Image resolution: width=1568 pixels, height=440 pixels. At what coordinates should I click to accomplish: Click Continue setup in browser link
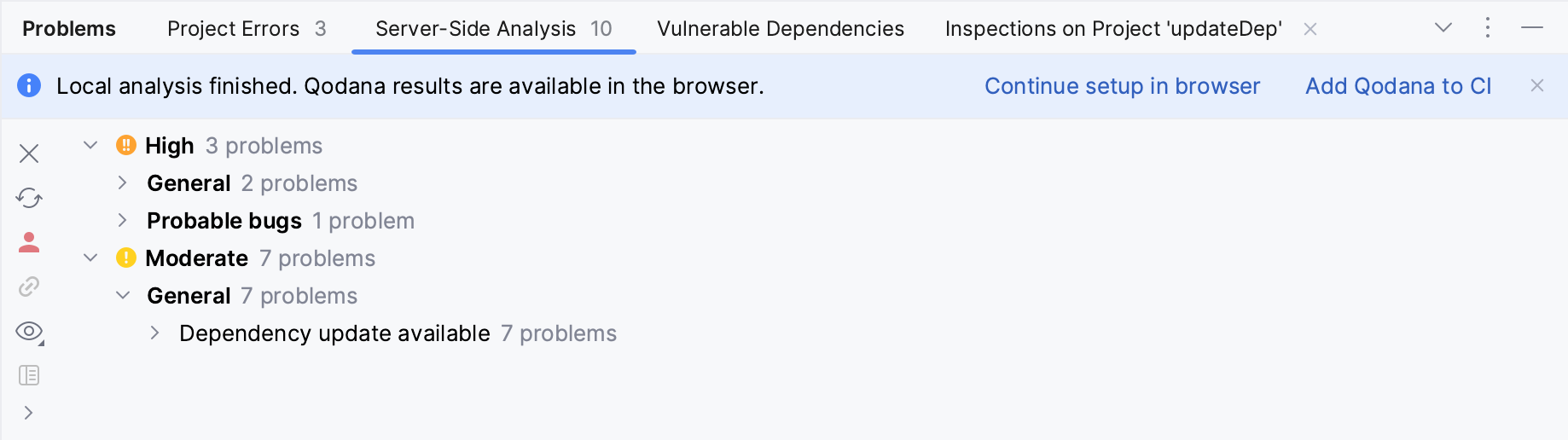point(1122,86)
